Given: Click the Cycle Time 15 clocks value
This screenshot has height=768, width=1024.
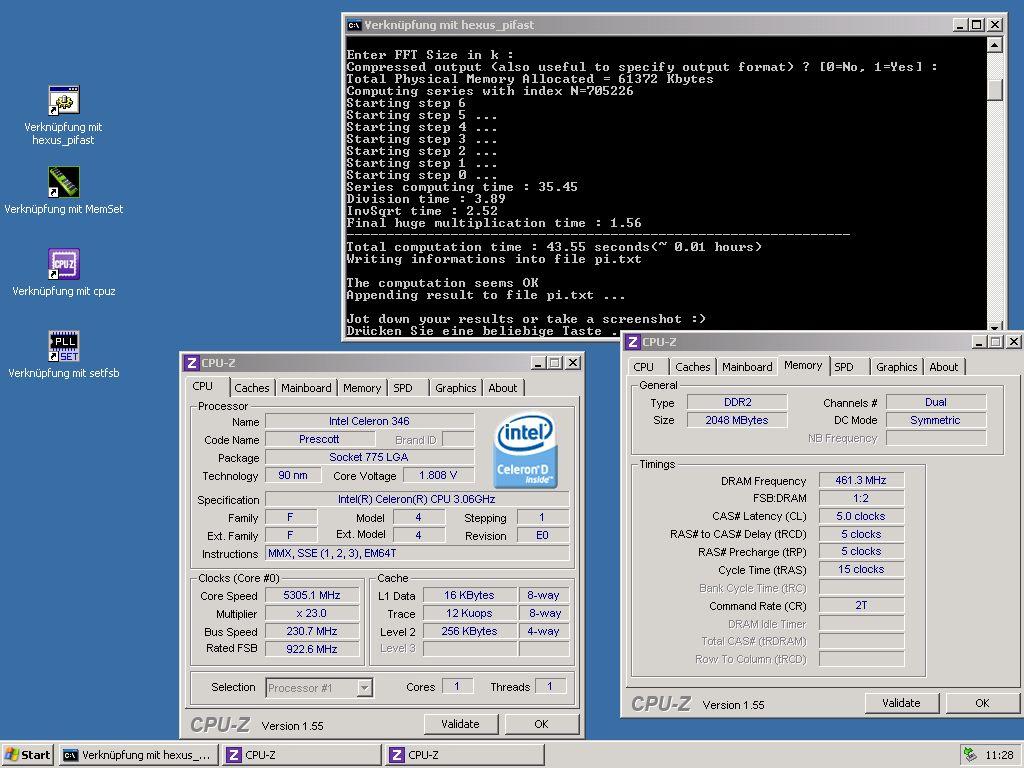Looking at the screenshot, I should point(861,569).
